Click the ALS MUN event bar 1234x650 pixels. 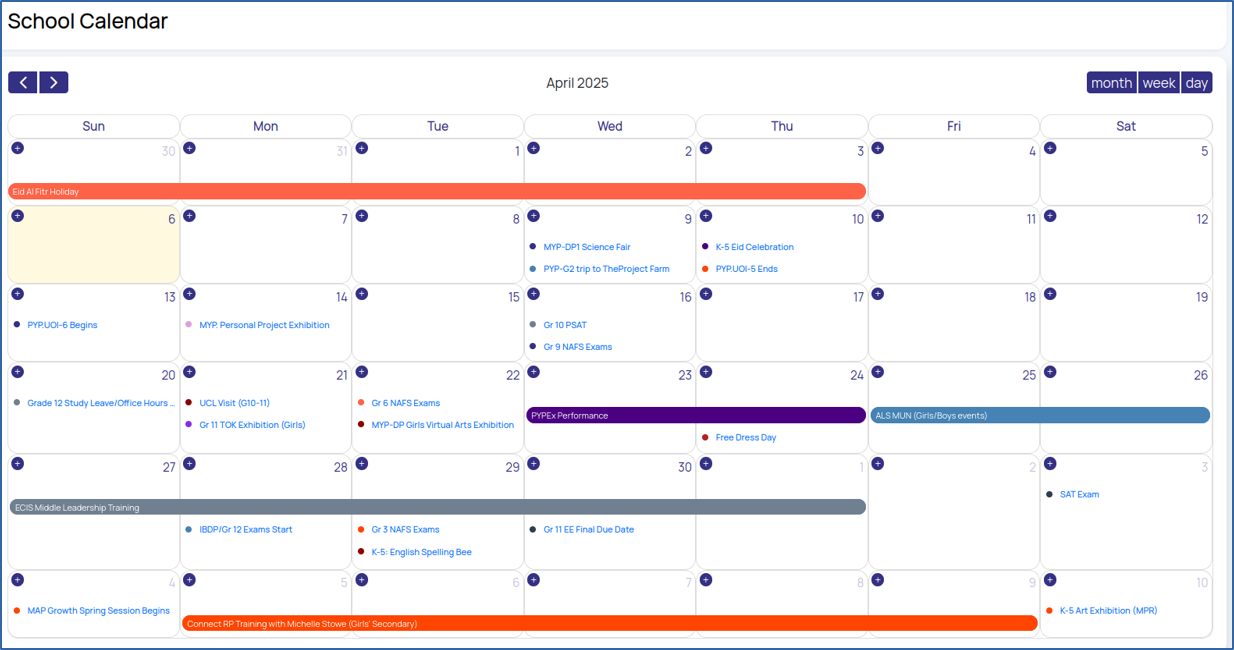pos(1039,415)
